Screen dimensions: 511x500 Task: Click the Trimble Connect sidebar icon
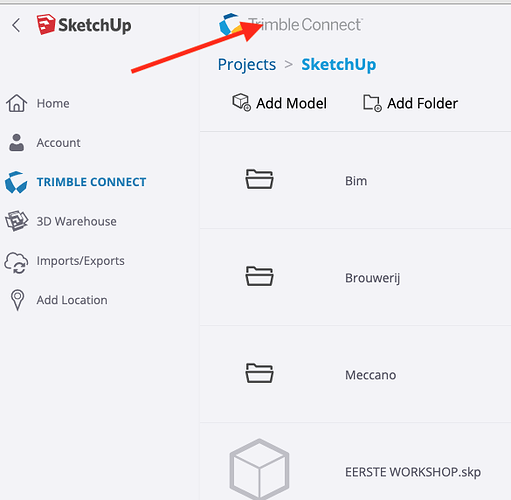tap(16, 182)
